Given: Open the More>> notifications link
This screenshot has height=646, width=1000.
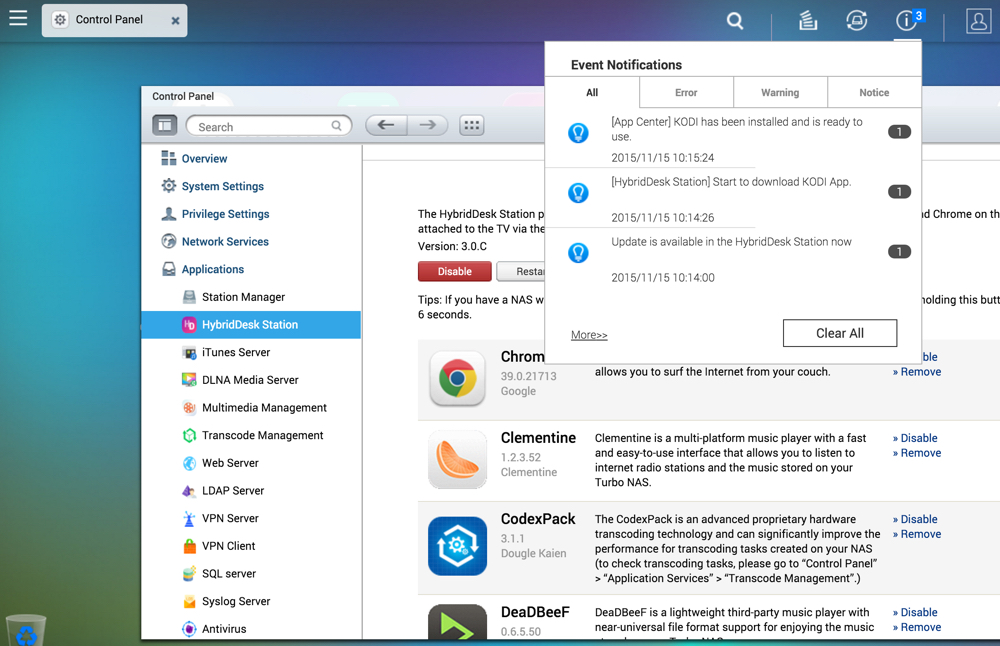Looking at the screenshot, I should [589, 335].
